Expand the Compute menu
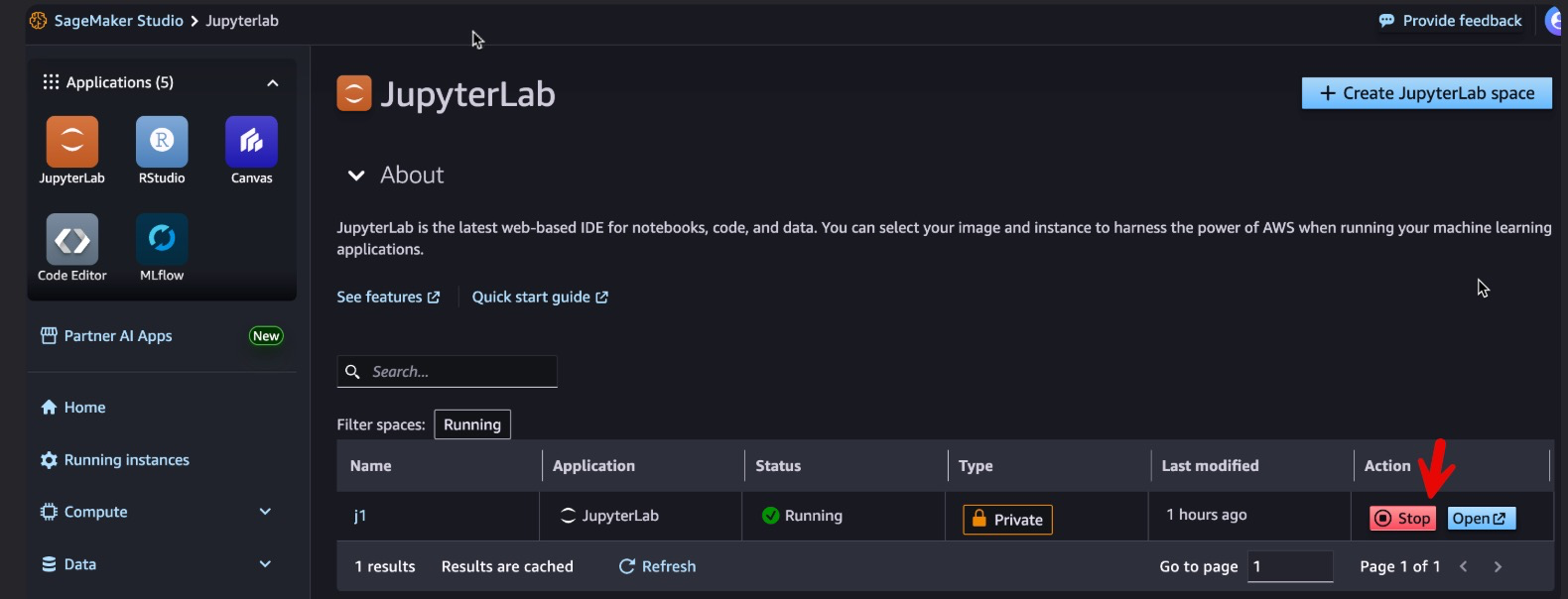Viewport: 1568px width, 599px height. pyautogui.click(x=264, y=512)
